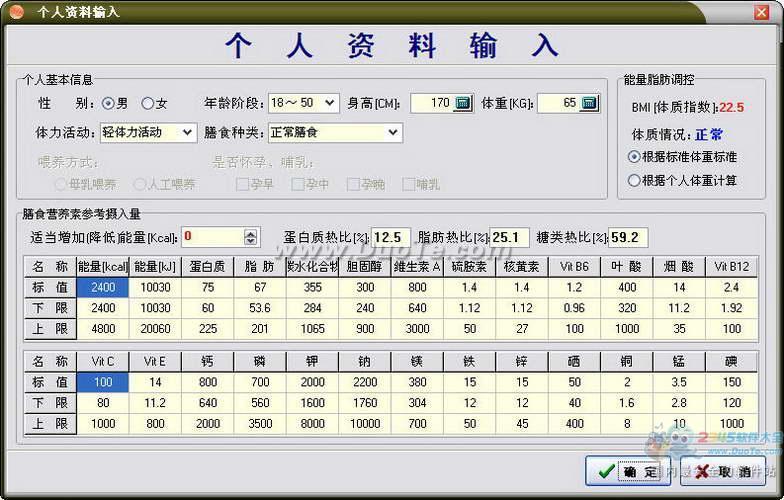Decrease the energy adjustment spinner value
Viewport: 784px width, 500px height.
tap(250, 242)
